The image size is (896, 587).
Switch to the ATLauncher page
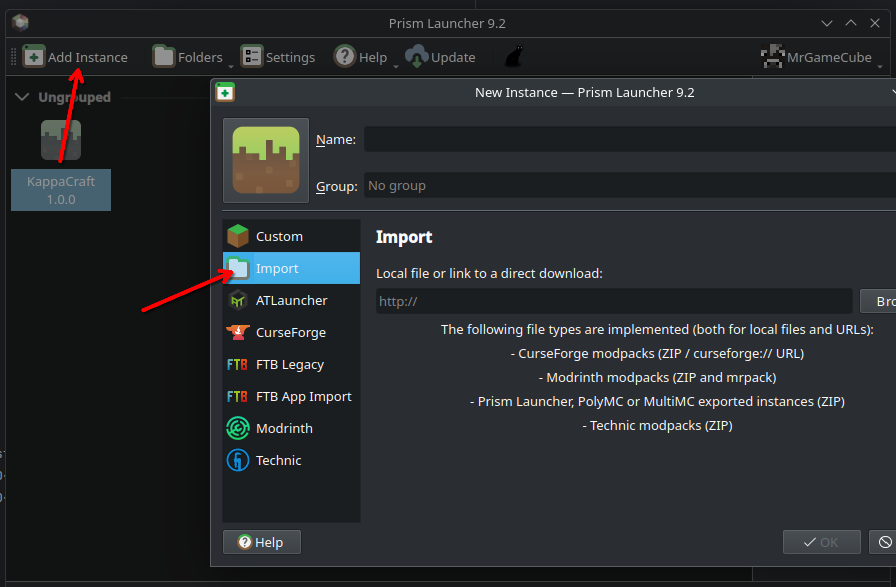pos(290,300)
